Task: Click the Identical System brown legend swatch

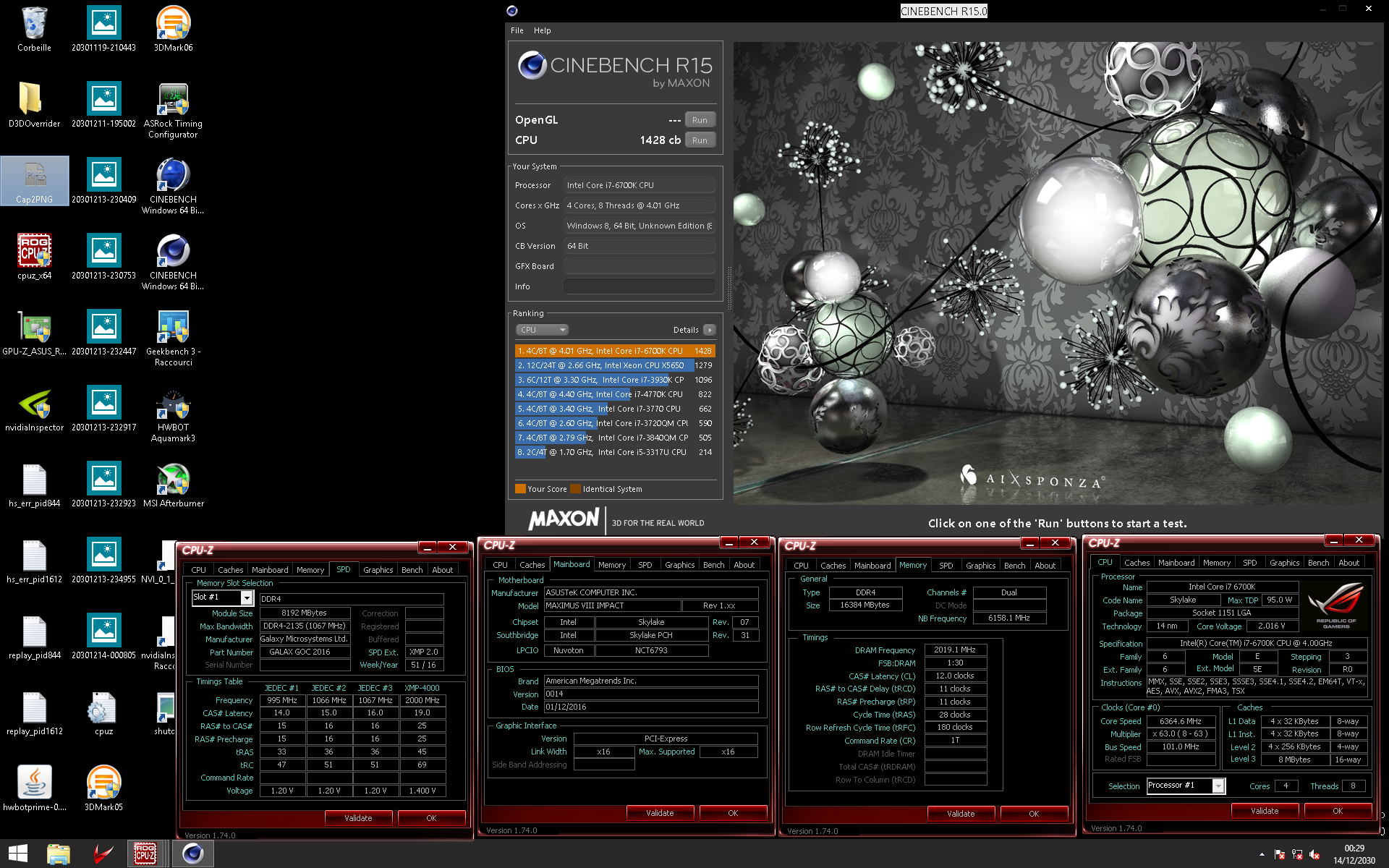Action: 575,489
